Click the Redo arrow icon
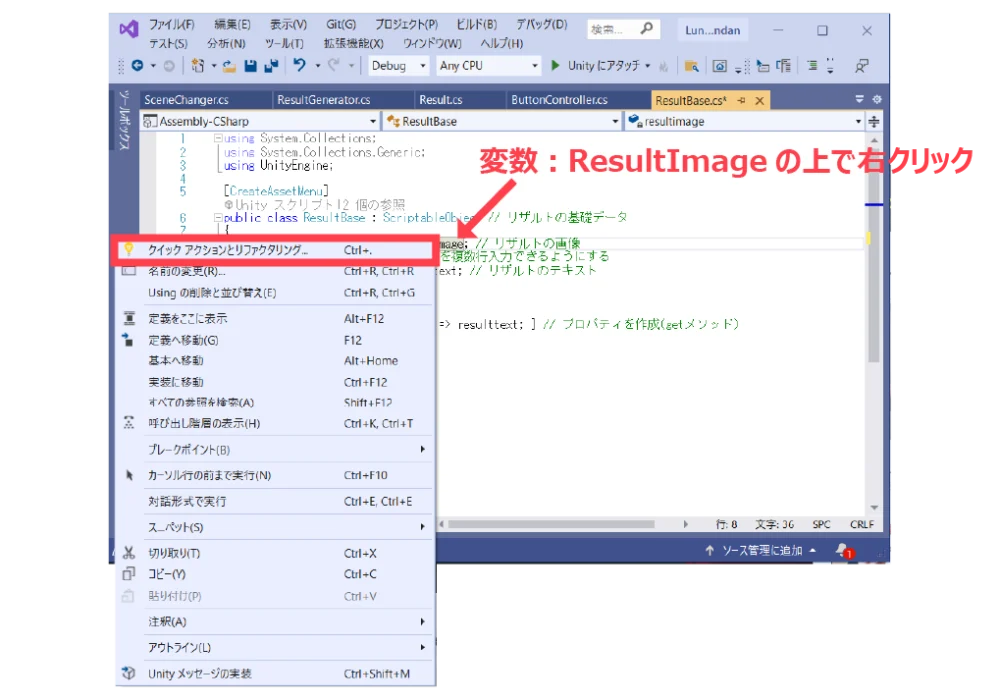Viewport: 1000px width, 700px height. click(x=334, y=65)
